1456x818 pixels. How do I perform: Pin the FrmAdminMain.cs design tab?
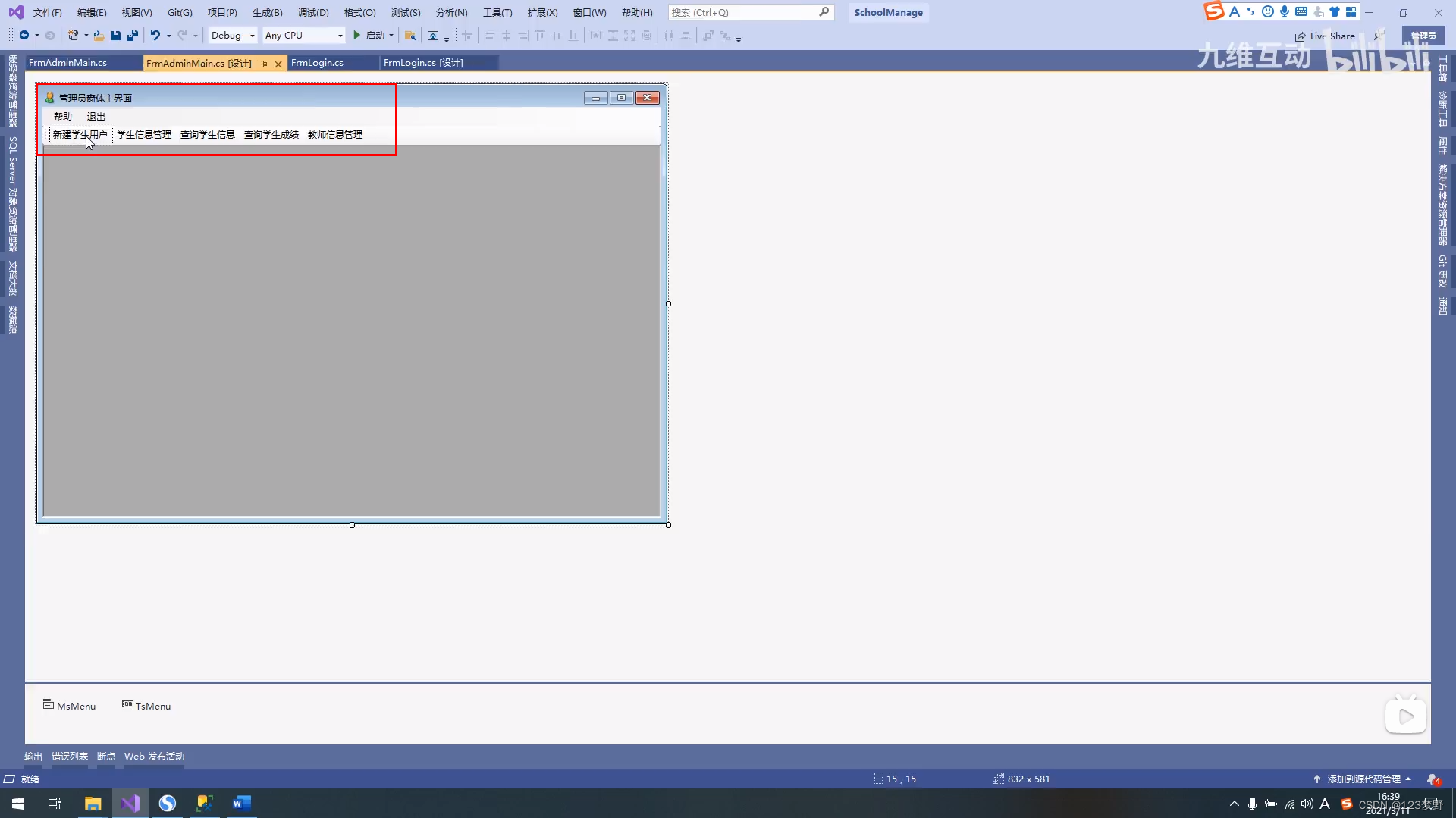coord(264,64)
